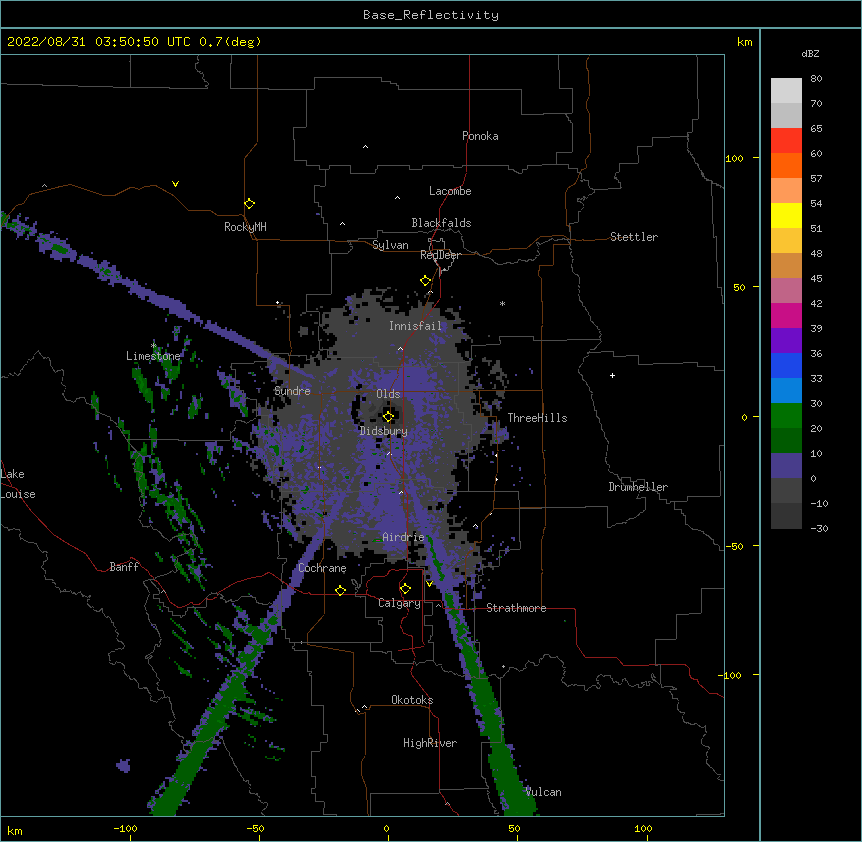Click the dBZ legend heading

pyautogui.click(x=810, y=53)
